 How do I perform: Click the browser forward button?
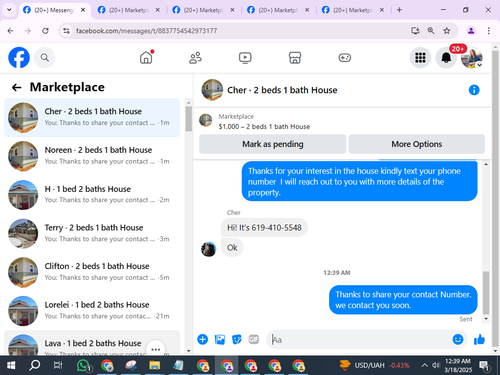[x=28, y=31]
